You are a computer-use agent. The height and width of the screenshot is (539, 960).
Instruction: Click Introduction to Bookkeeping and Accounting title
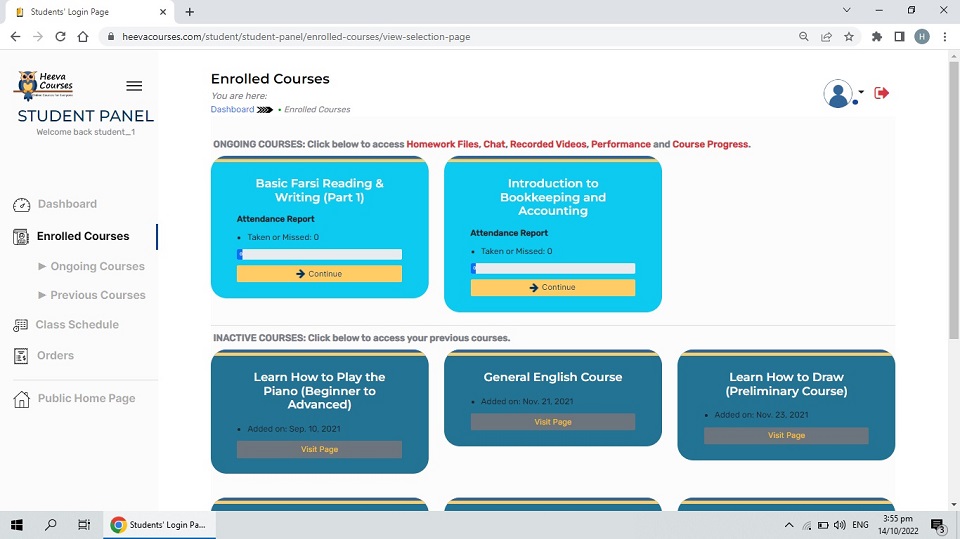point(553,197)
